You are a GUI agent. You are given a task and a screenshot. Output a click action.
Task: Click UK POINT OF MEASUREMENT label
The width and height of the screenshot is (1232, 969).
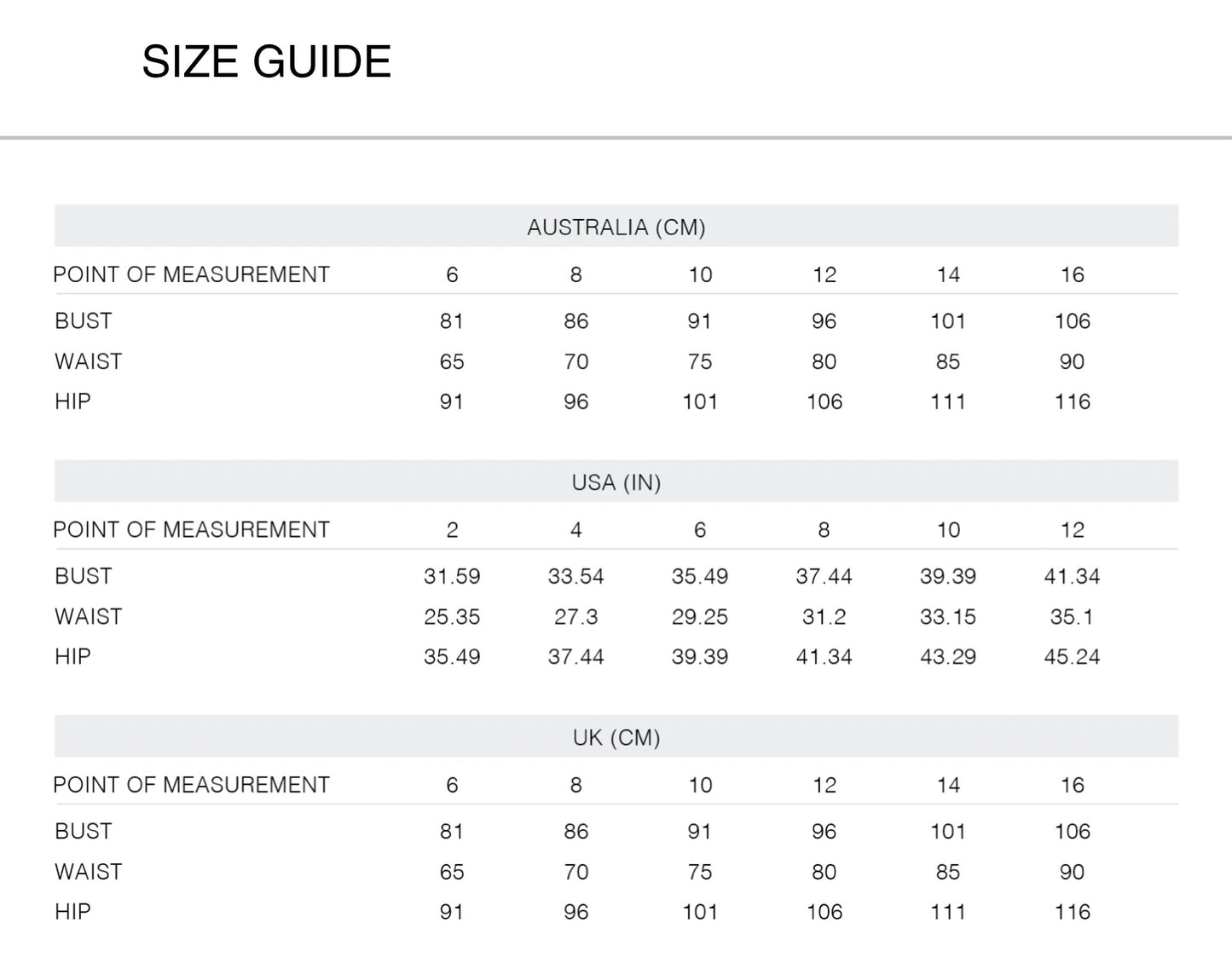pyautogui.click(x=191, y=785)
